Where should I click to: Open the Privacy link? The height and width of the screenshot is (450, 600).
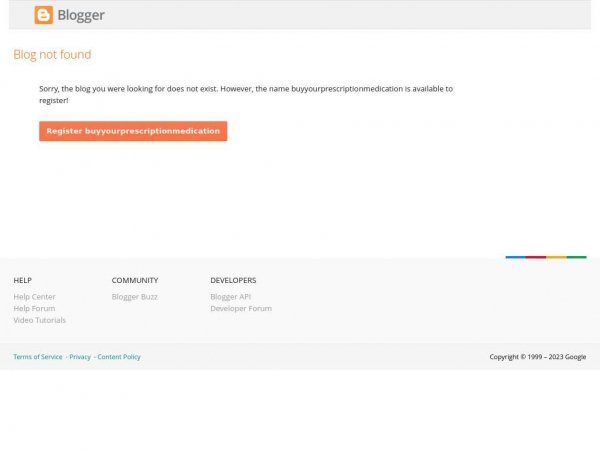80,357
